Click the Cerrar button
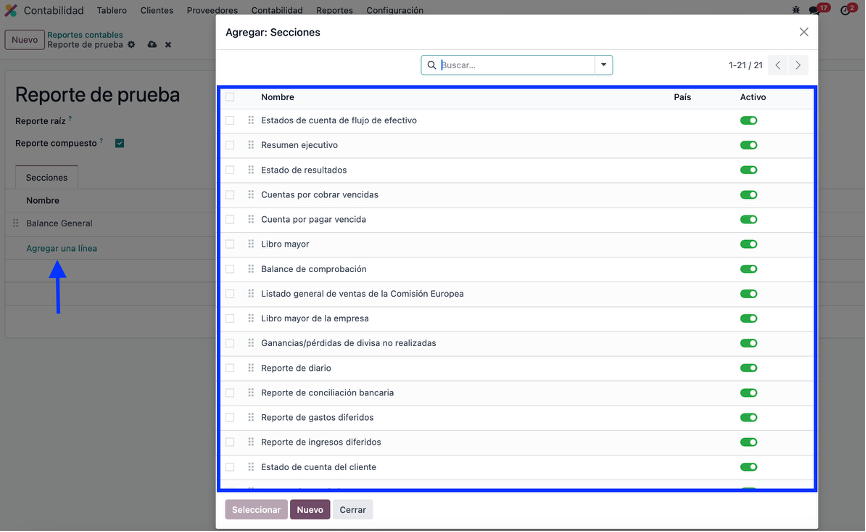 coord(352,510)
